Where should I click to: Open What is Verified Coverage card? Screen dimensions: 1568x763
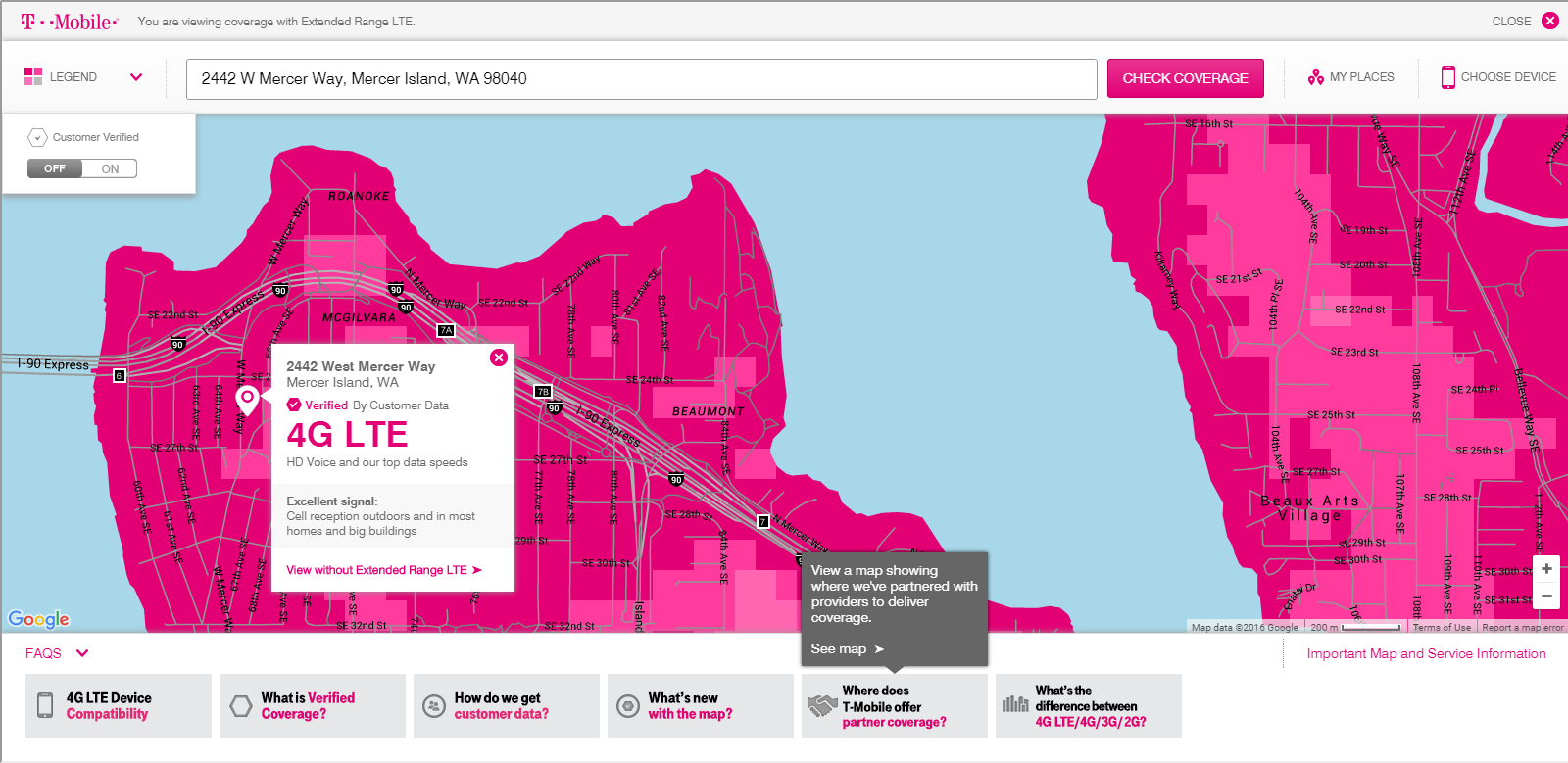pyautogui.click(x=313, y=705)
